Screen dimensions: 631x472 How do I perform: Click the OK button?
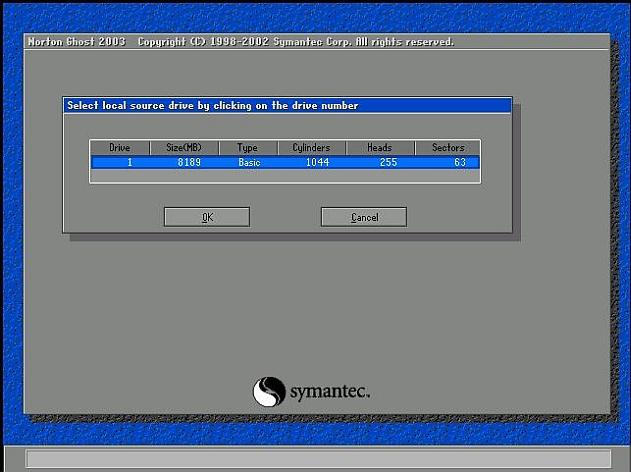pos(207,217)
